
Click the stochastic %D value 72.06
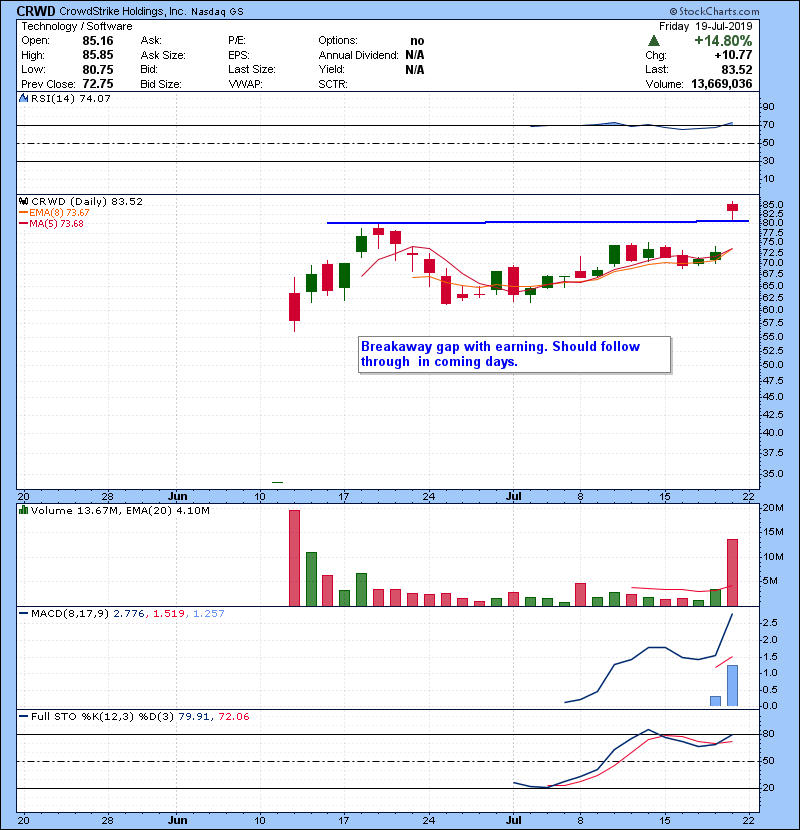point(233,717)
